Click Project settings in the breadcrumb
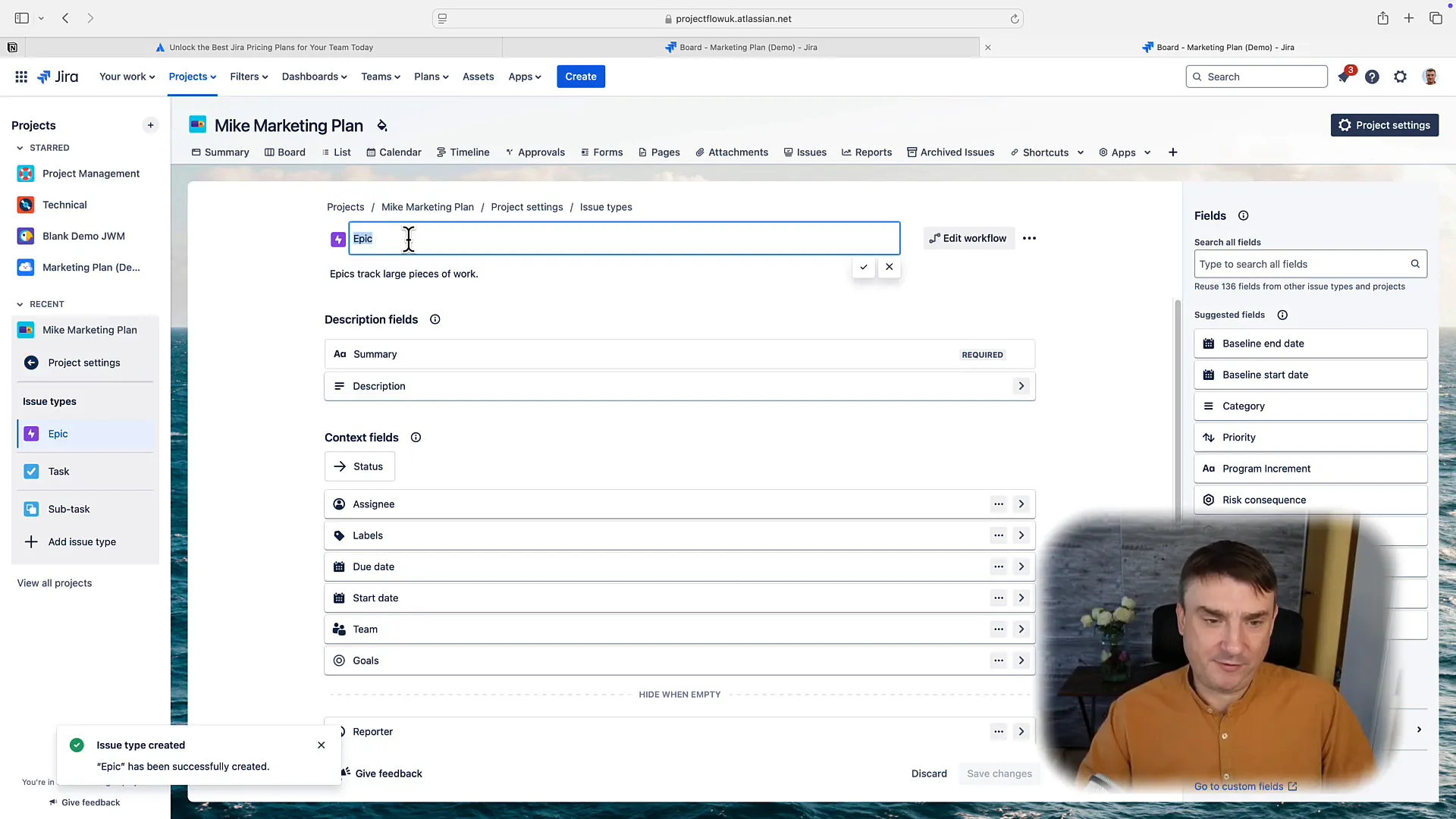The image size is (1456, 819). (x=526, y=207)
